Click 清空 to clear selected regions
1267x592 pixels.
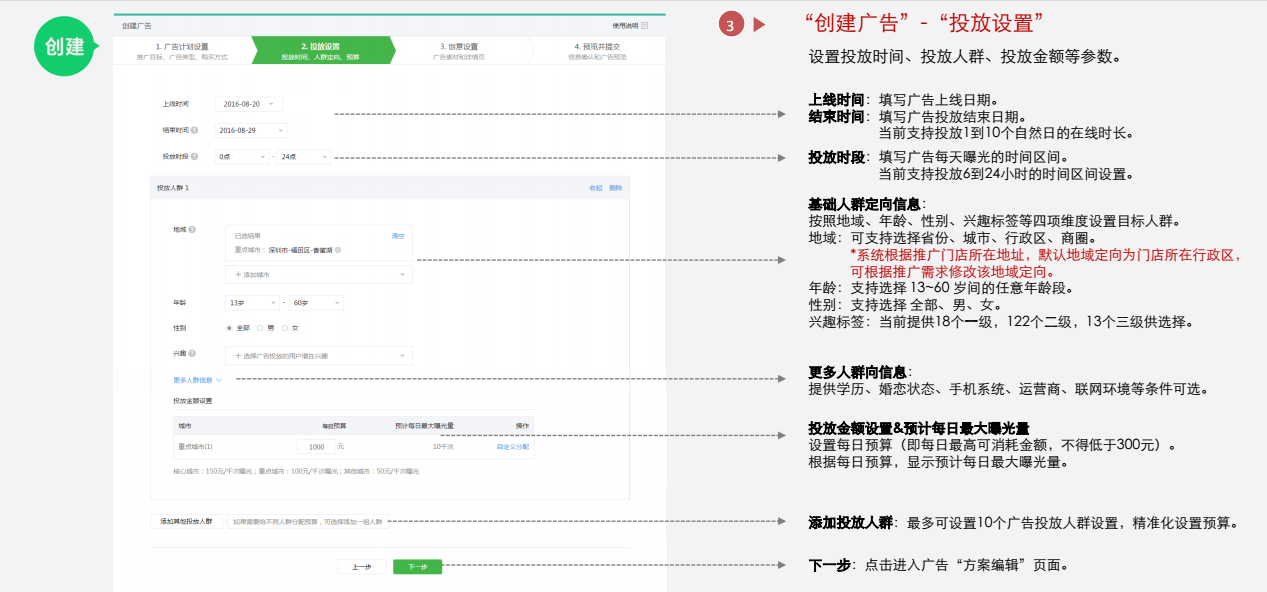397,237
